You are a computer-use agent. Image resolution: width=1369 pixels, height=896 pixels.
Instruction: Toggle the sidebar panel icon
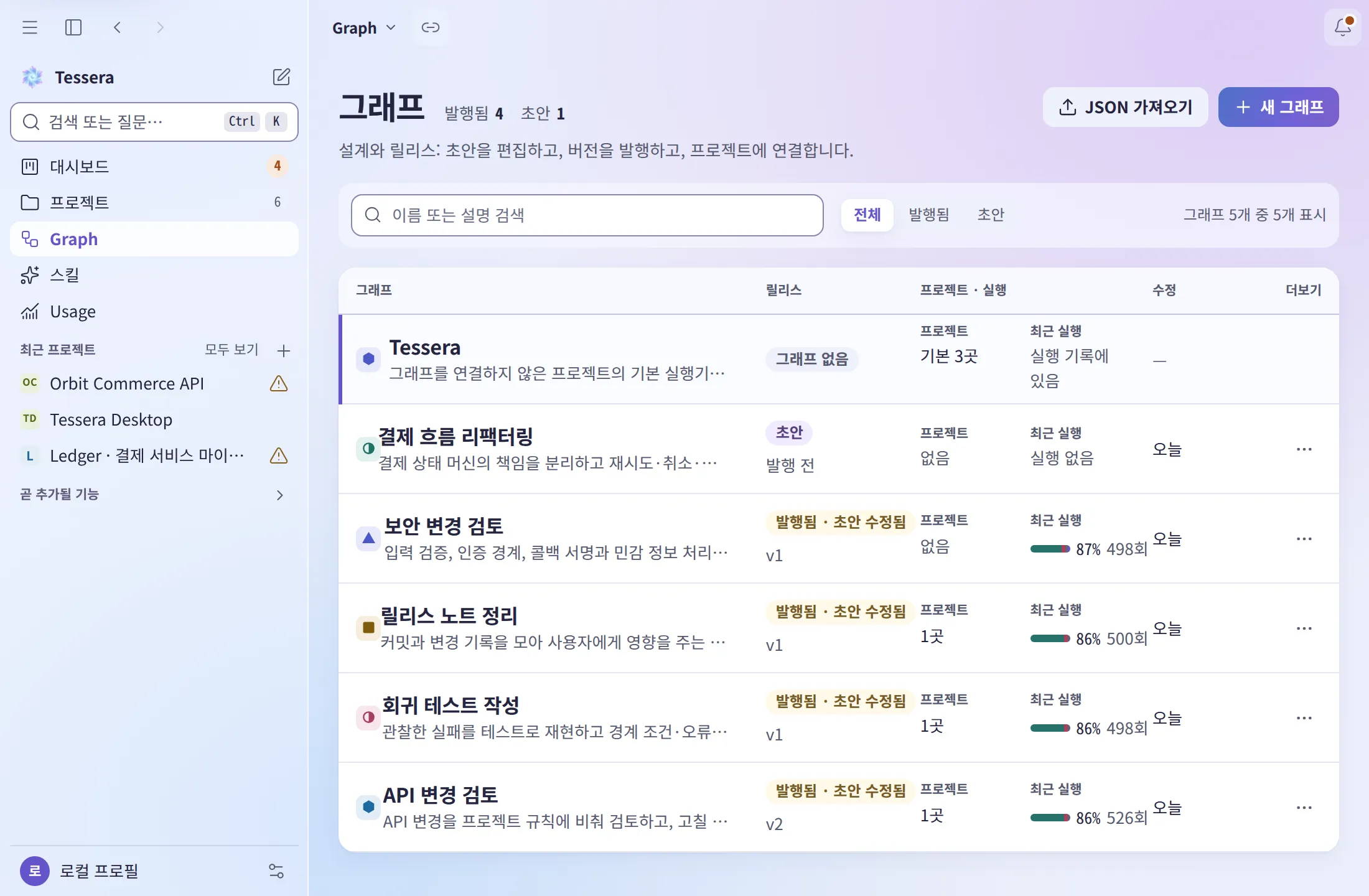click(73, 27)
